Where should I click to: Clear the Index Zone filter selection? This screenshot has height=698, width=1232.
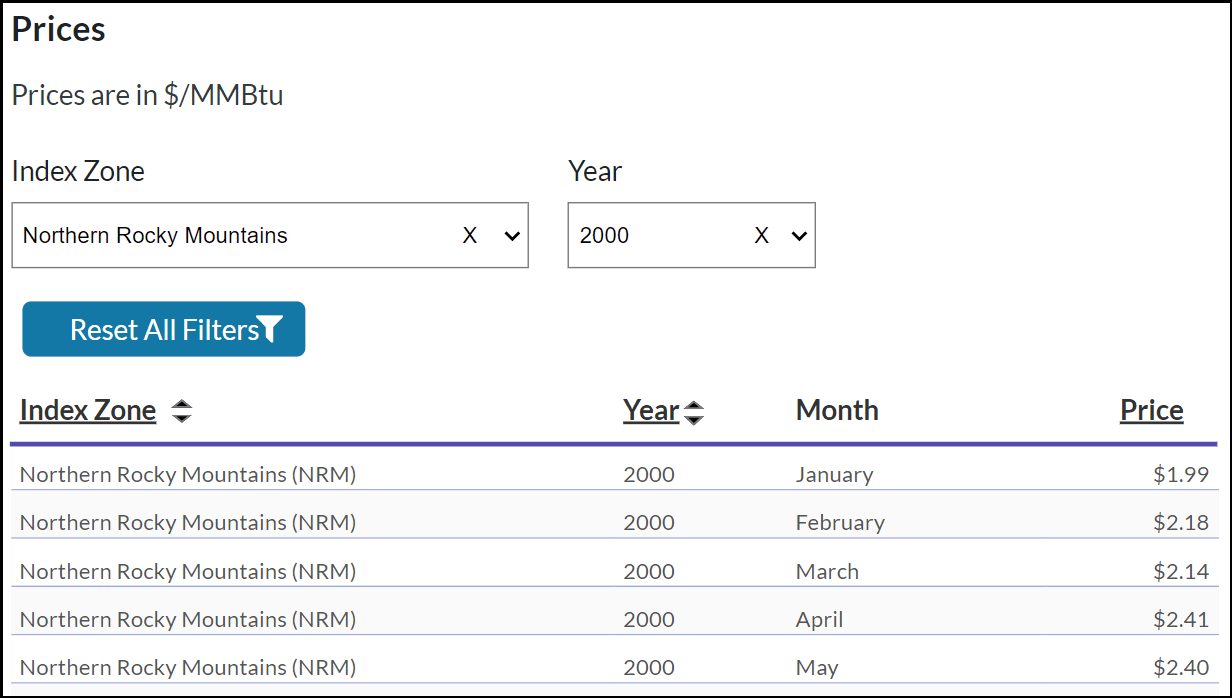pyautogui.click(x=470, y=236)
